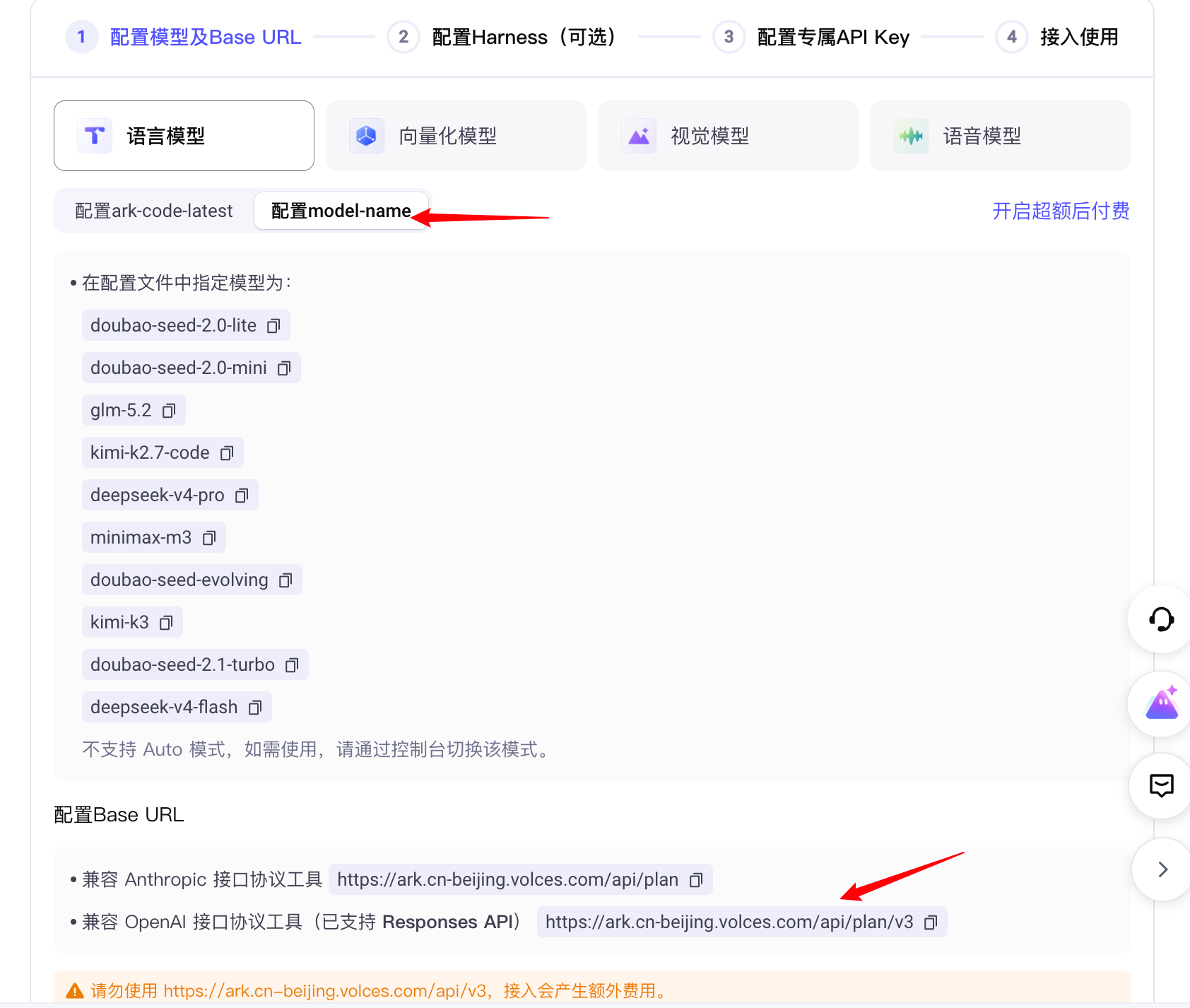This screenshot has height=1008, width=1190.
Task: Go to step 4 接入使用
Action: point(1057,37)
